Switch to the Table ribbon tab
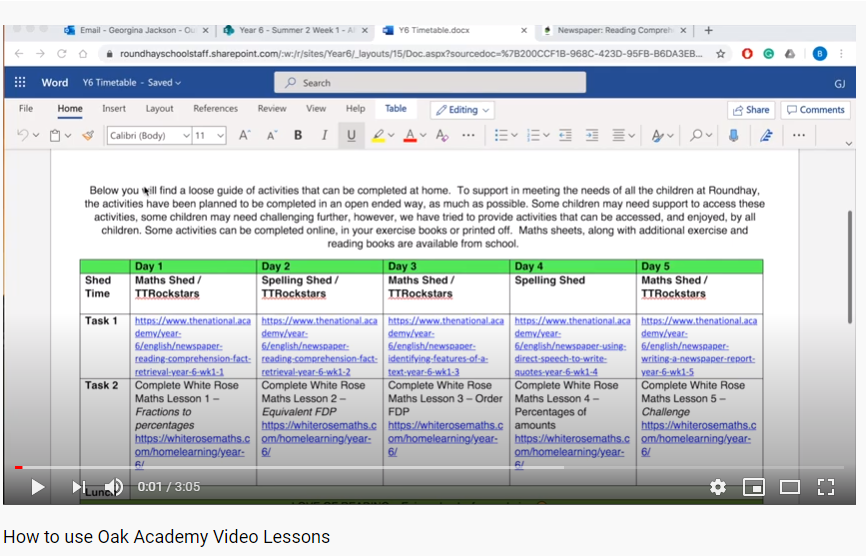 tap(395, 109)
